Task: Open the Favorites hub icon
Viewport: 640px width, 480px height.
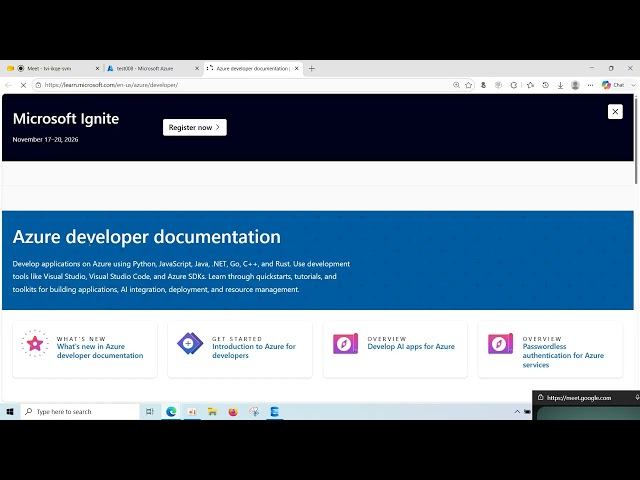Action: pos(530,85)
